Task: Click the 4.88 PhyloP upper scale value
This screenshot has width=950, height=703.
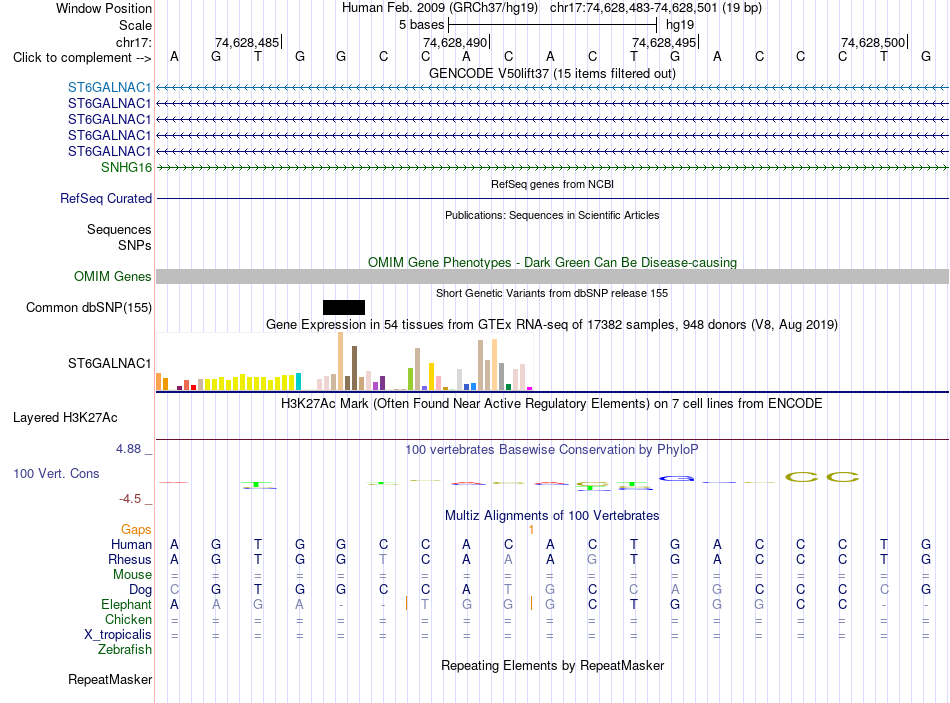Action: coord(128,449)
